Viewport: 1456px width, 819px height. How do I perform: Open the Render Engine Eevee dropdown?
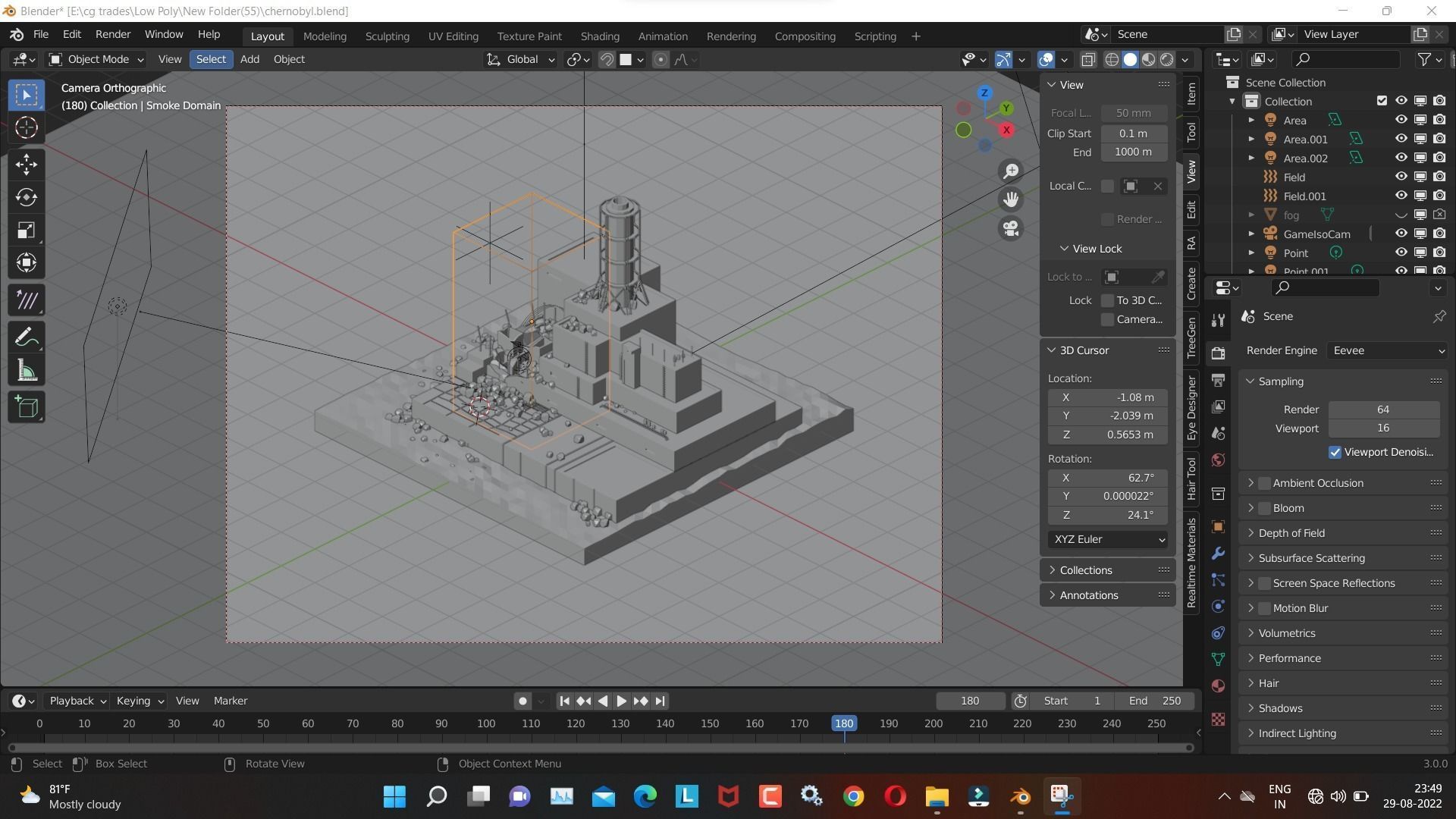(x=1387, y=350)
